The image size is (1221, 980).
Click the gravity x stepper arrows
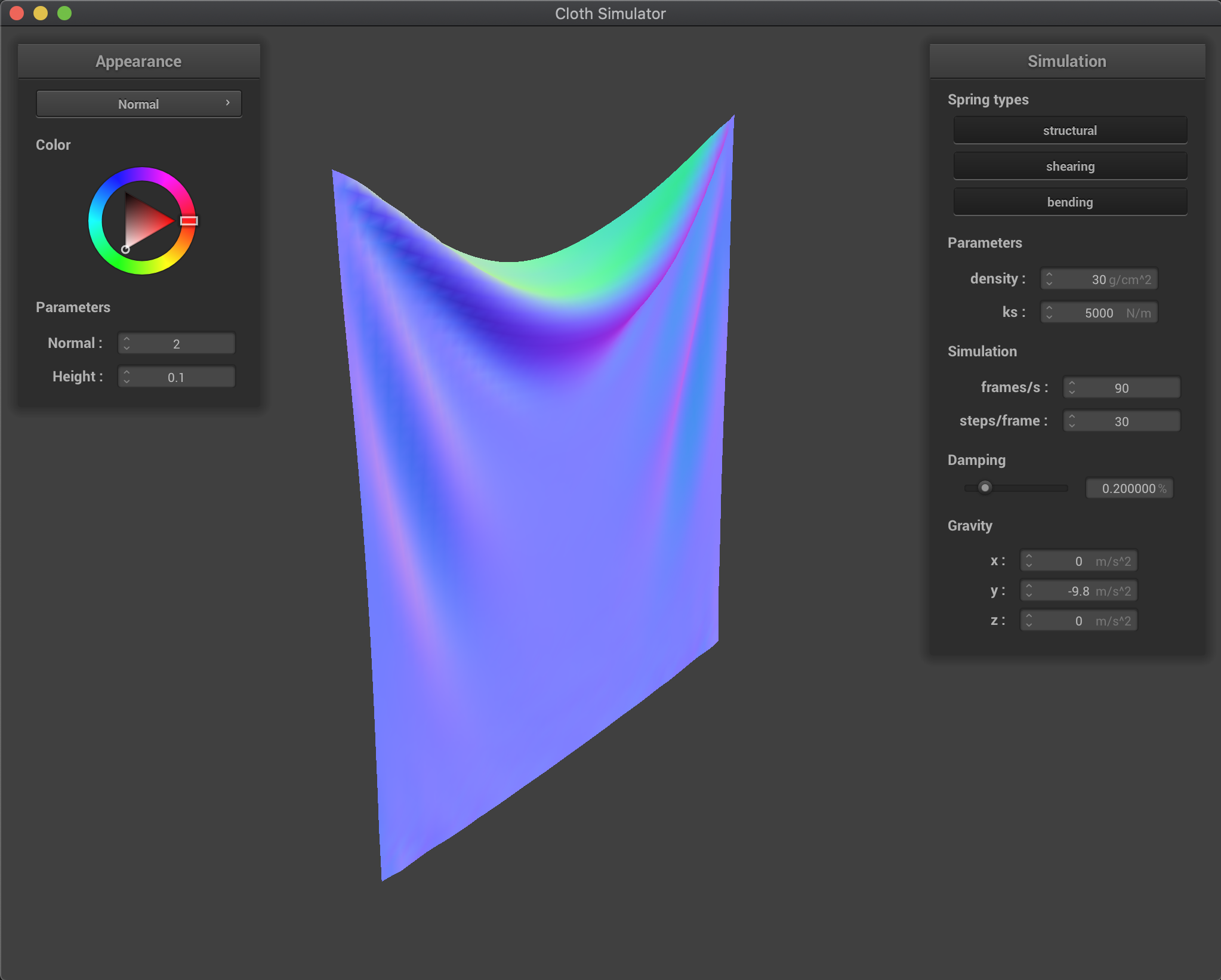pos(1029,561)
